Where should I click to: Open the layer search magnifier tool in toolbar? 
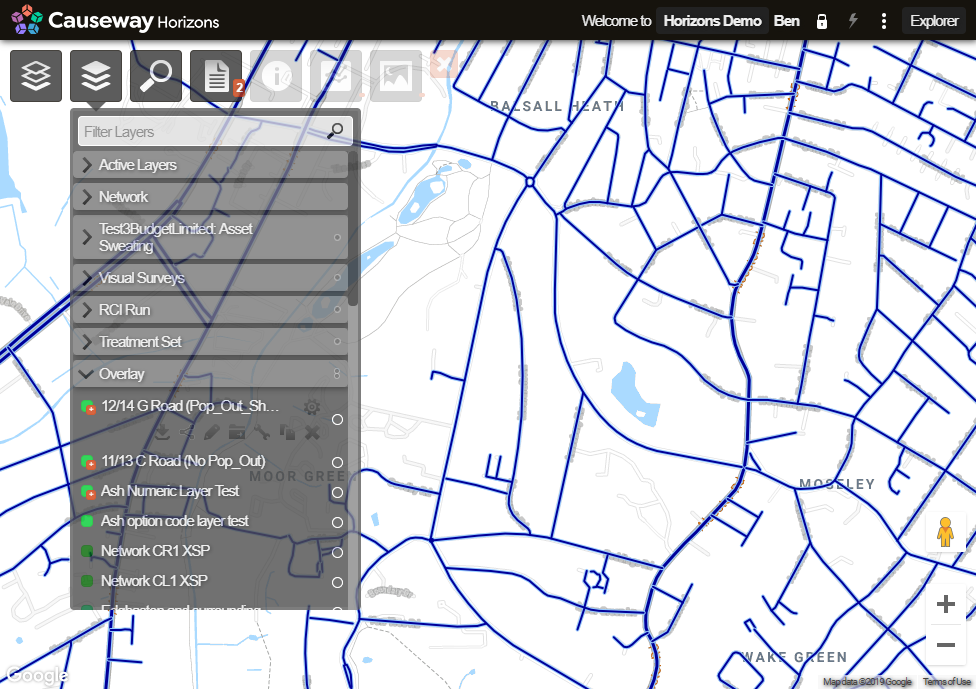155,75
